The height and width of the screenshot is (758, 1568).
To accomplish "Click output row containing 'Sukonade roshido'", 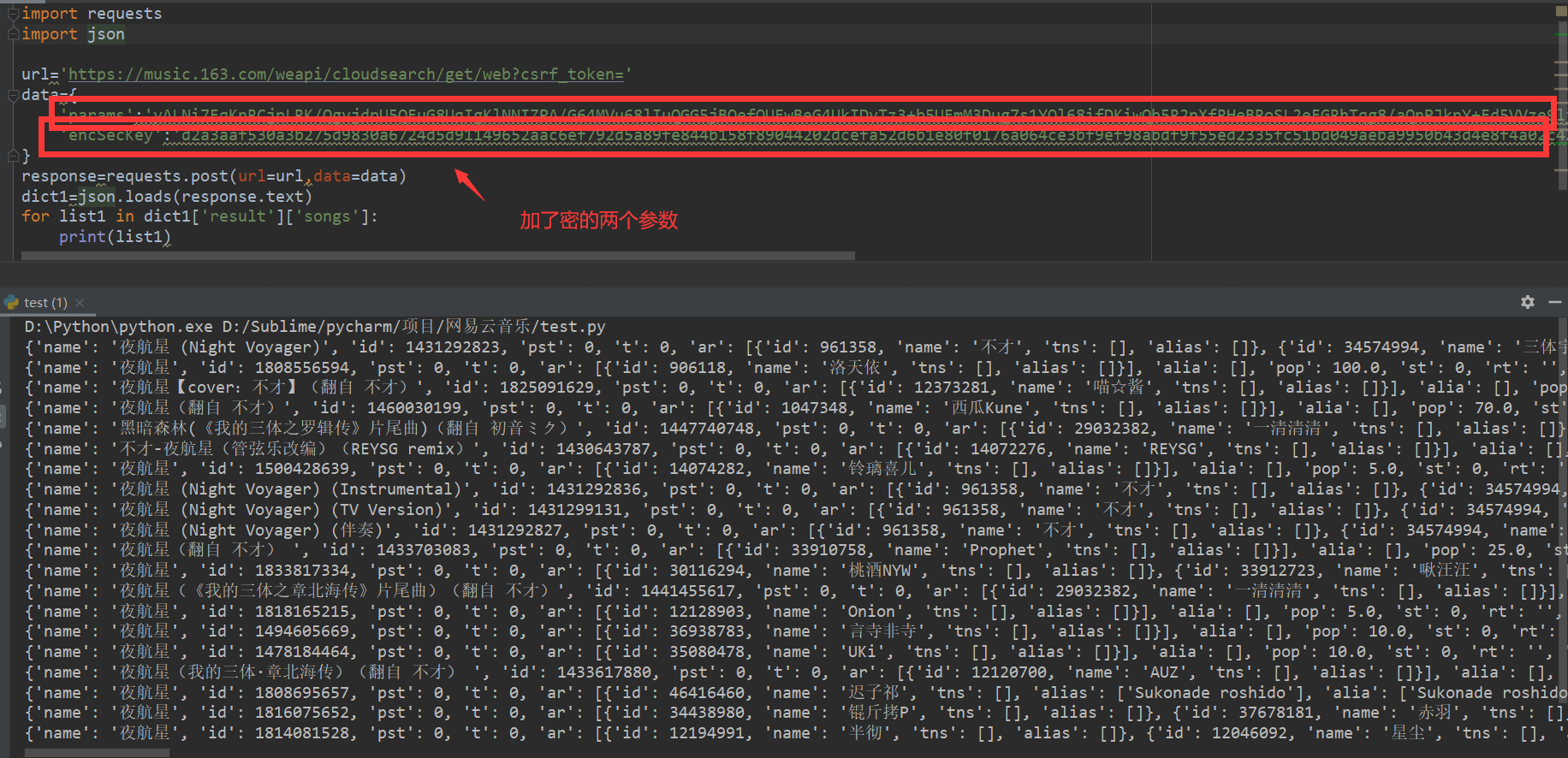I will pyautogui.click(x=796, y=693).
